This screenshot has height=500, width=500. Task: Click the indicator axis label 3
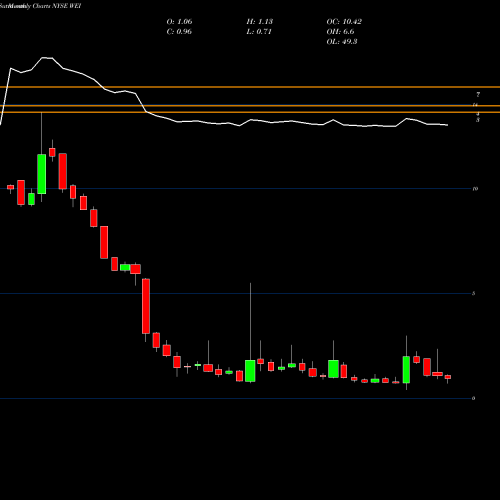tap(478, 120)
